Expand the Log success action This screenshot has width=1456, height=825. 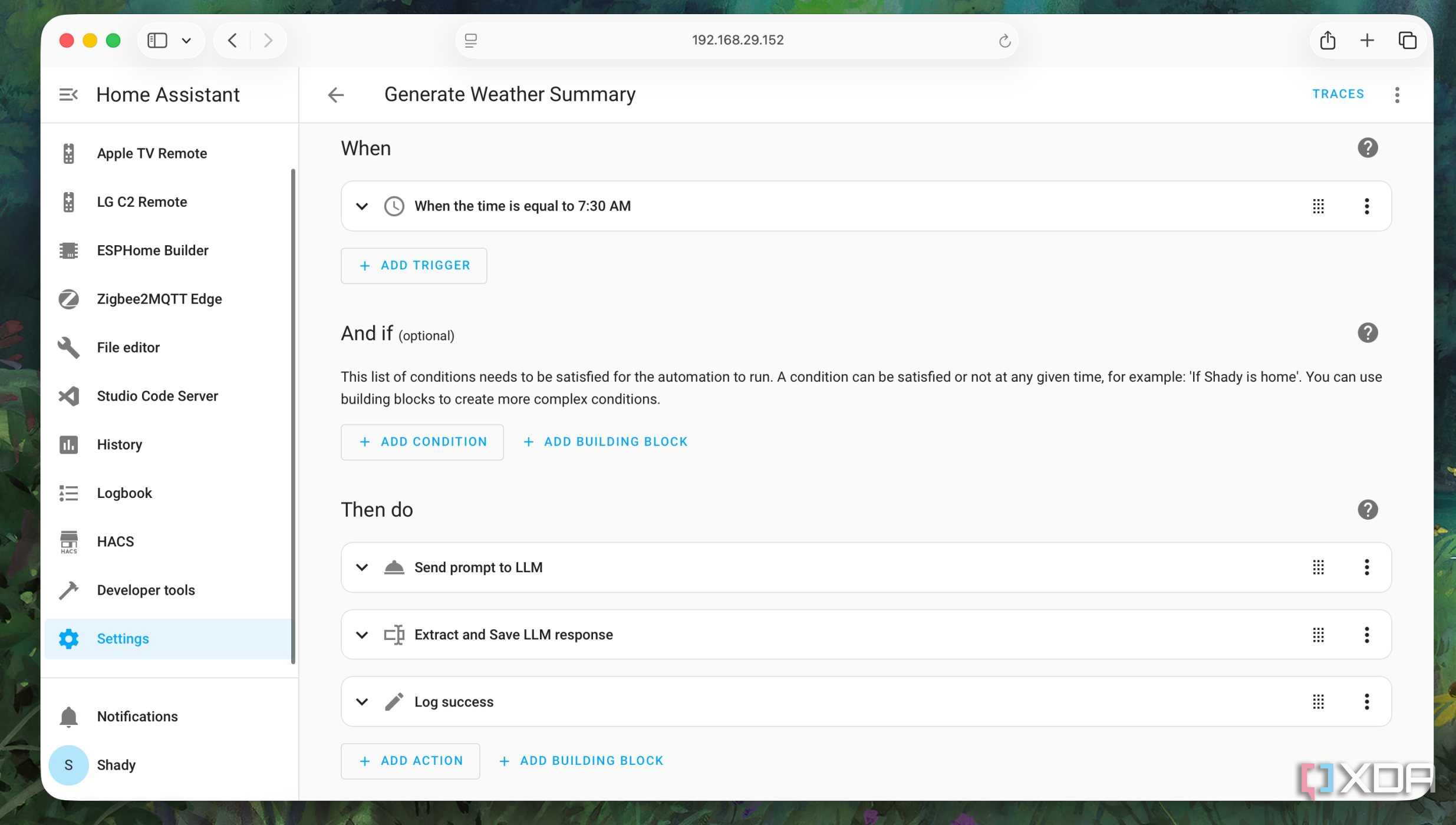362,702
